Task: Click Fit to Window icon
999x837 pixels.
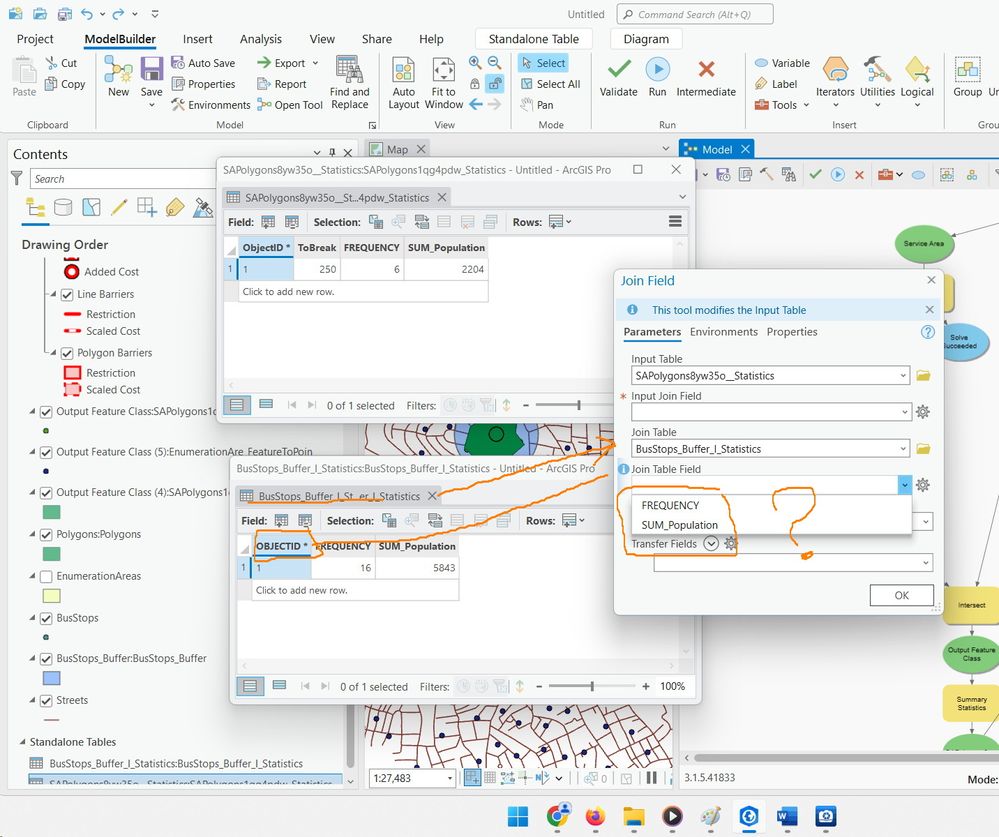Action: click(443, 69)
